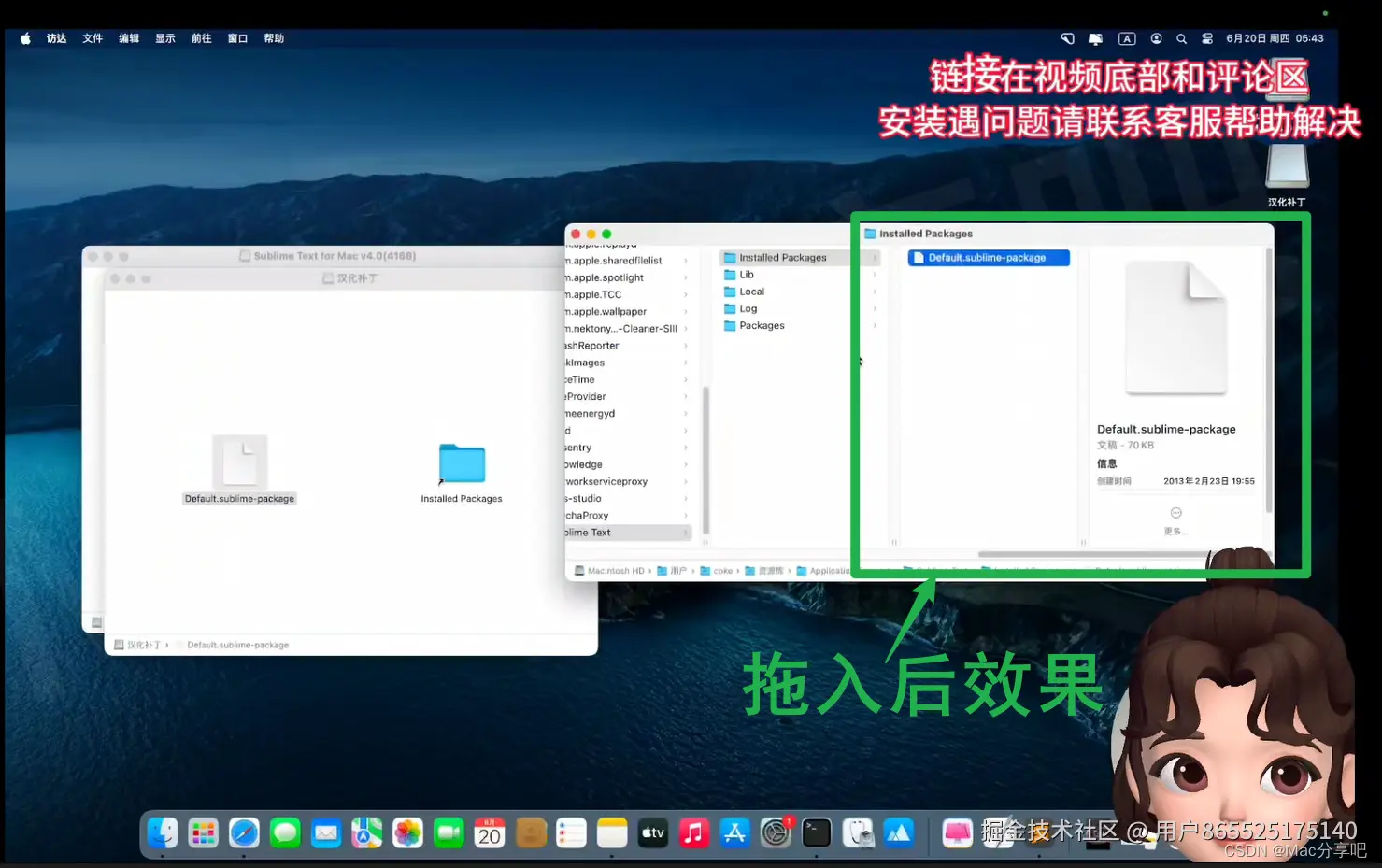Open Mail from the Dock
The image size is (1382, 868).
point(326,832)
